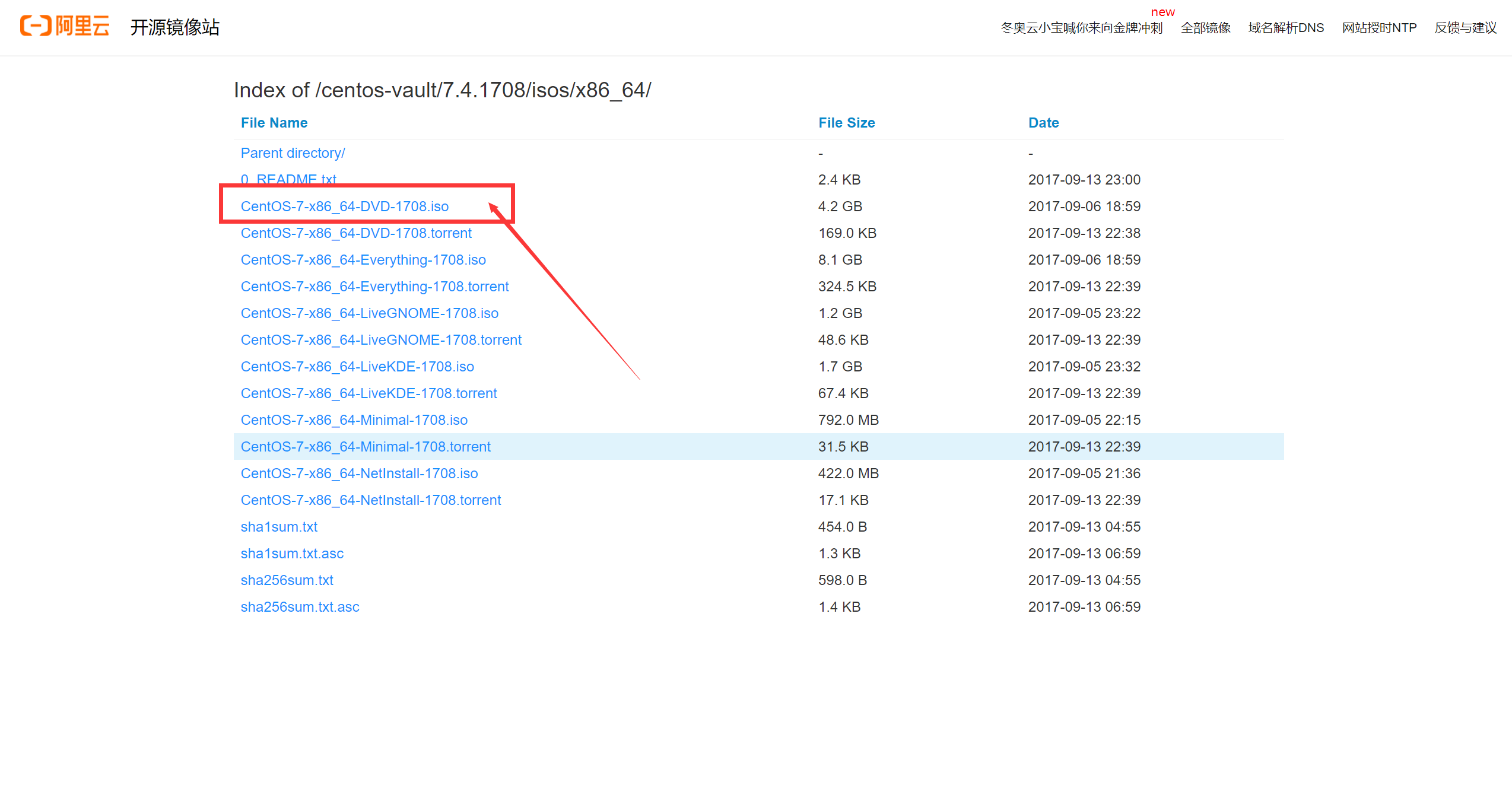Open the 全部镜像 menu item
1512x801 pixels.
pos(1205,28)
